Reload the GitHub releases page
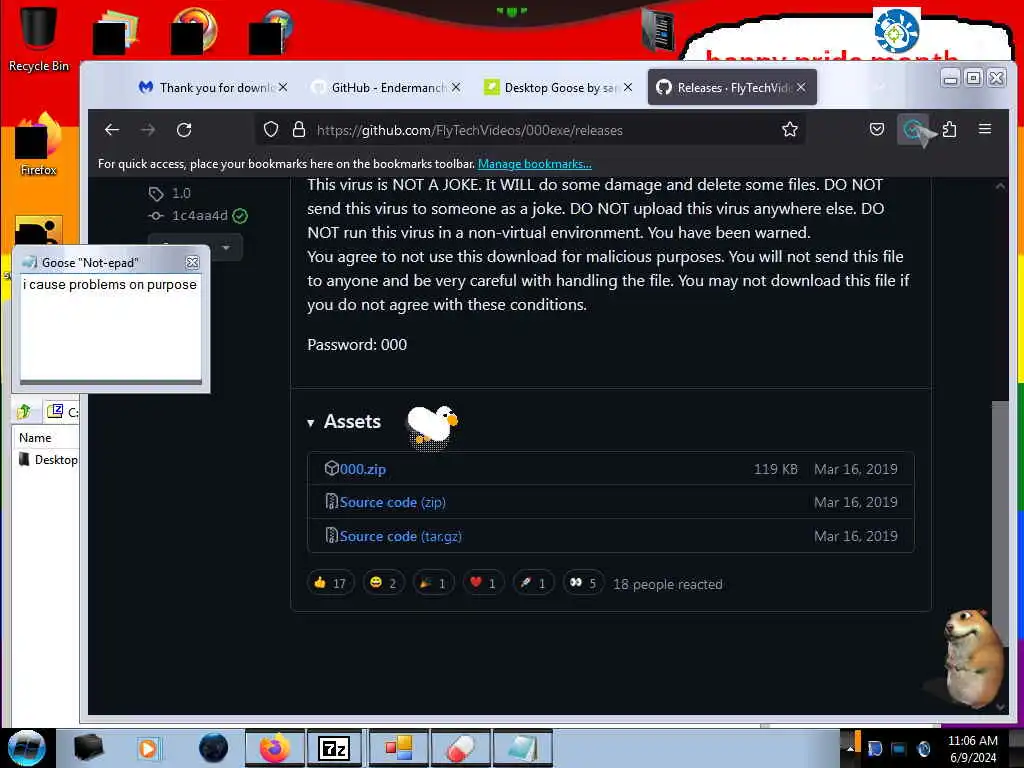This screenshot has height=768, width=1024. click(184, 130)
